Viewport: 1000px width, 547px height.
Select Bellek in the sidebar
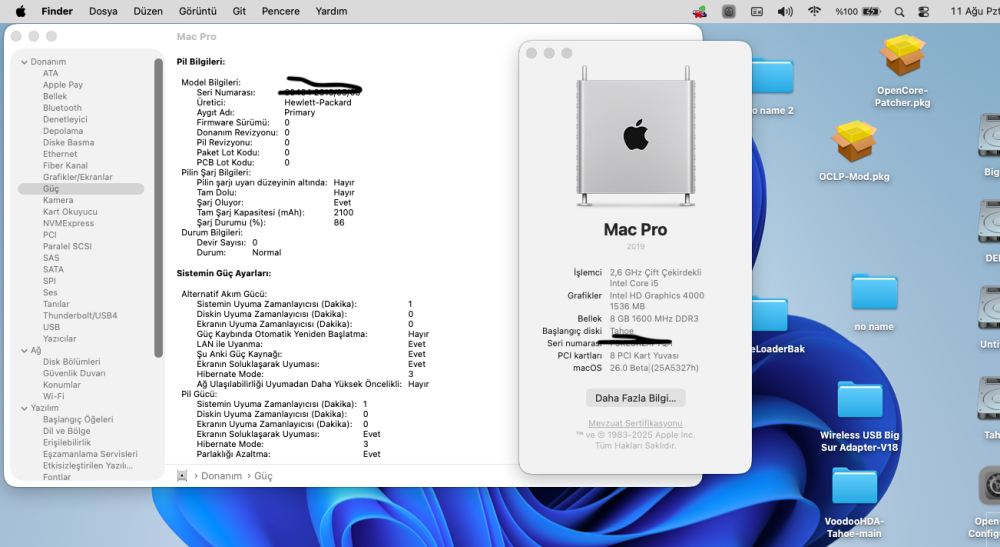click(55, 96)
